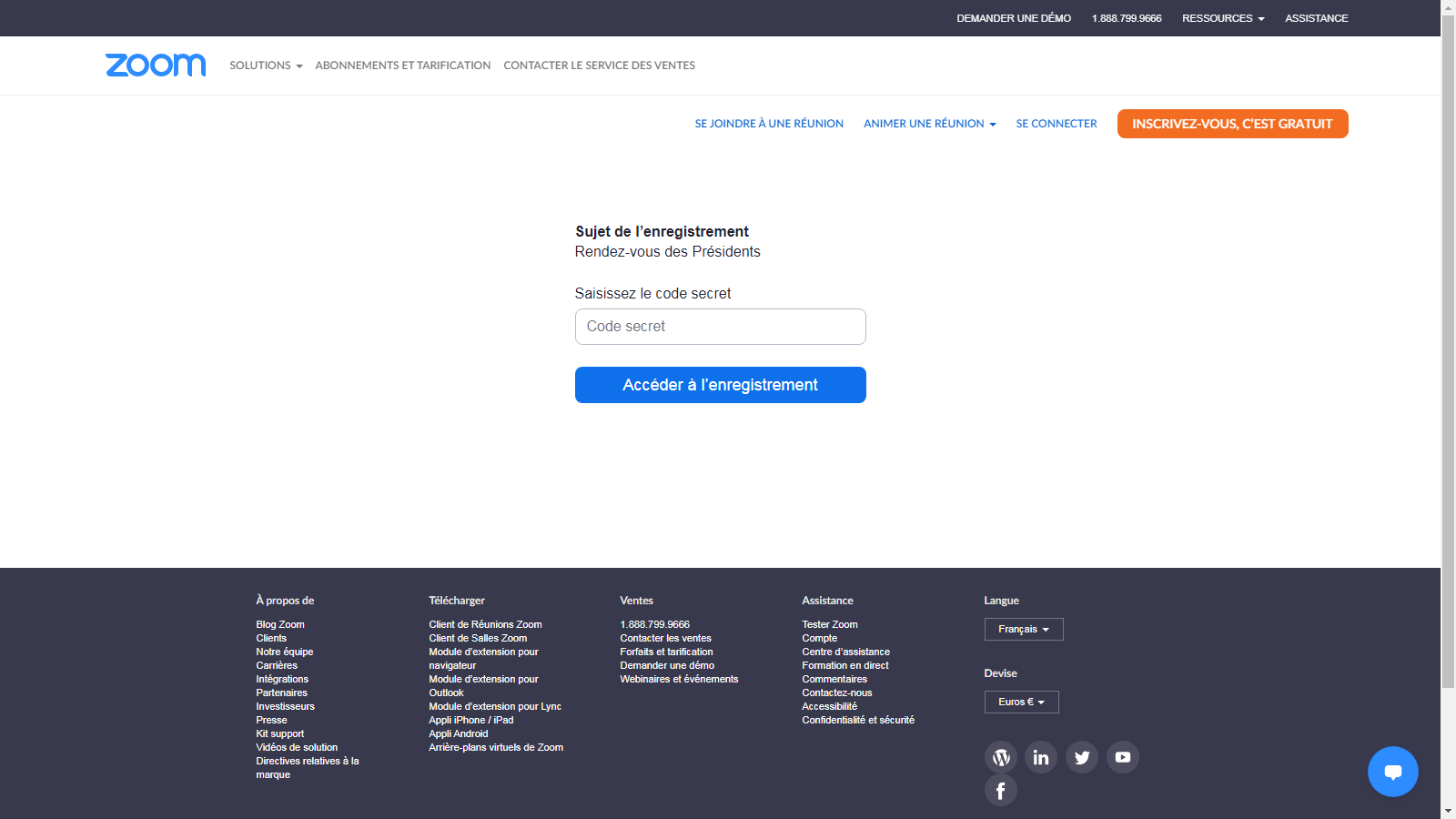
Task: Click Inscrivez-vous, c'est gratuit button
Action: [1232, 124]
